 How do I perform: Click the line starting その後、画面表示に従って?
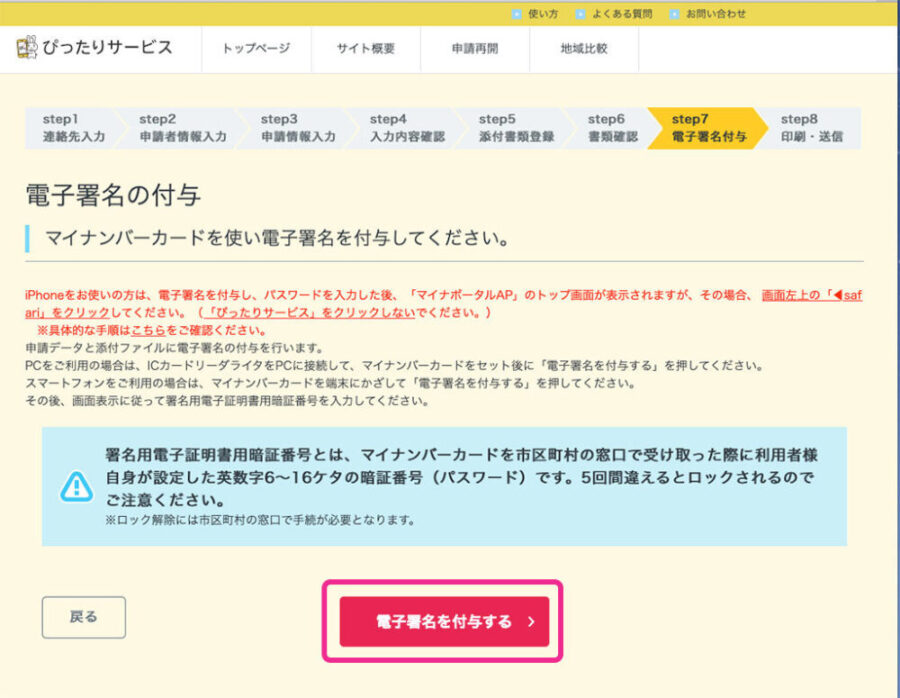tap(227, 401)
